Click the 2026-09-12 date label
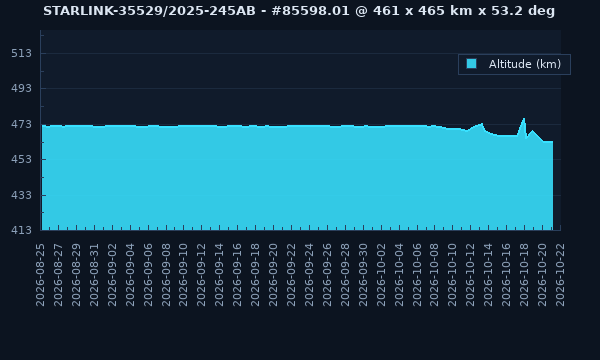The height and width of the screenshot is (360, 600). click(x=202, y=275)
